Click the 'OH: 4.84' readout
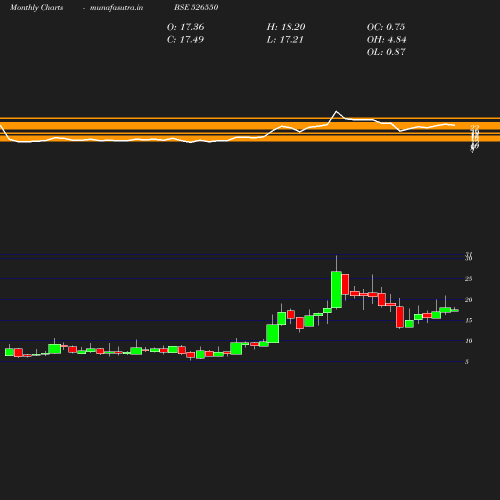 tap(387, 40)
